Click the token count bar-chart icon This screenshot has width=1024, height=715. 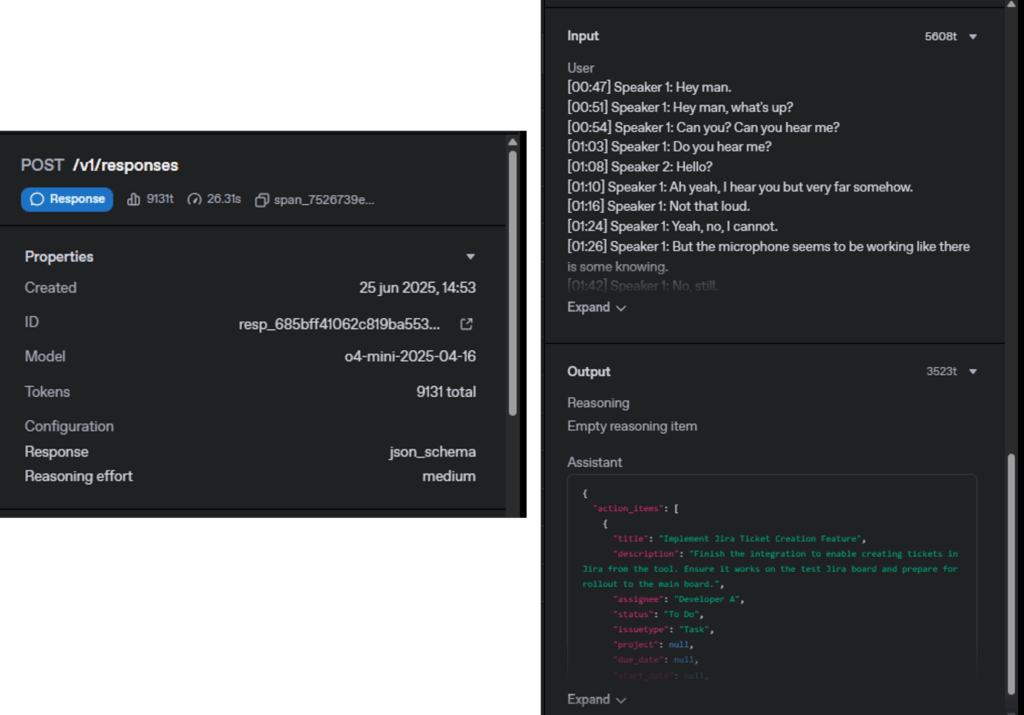point(134,199)
